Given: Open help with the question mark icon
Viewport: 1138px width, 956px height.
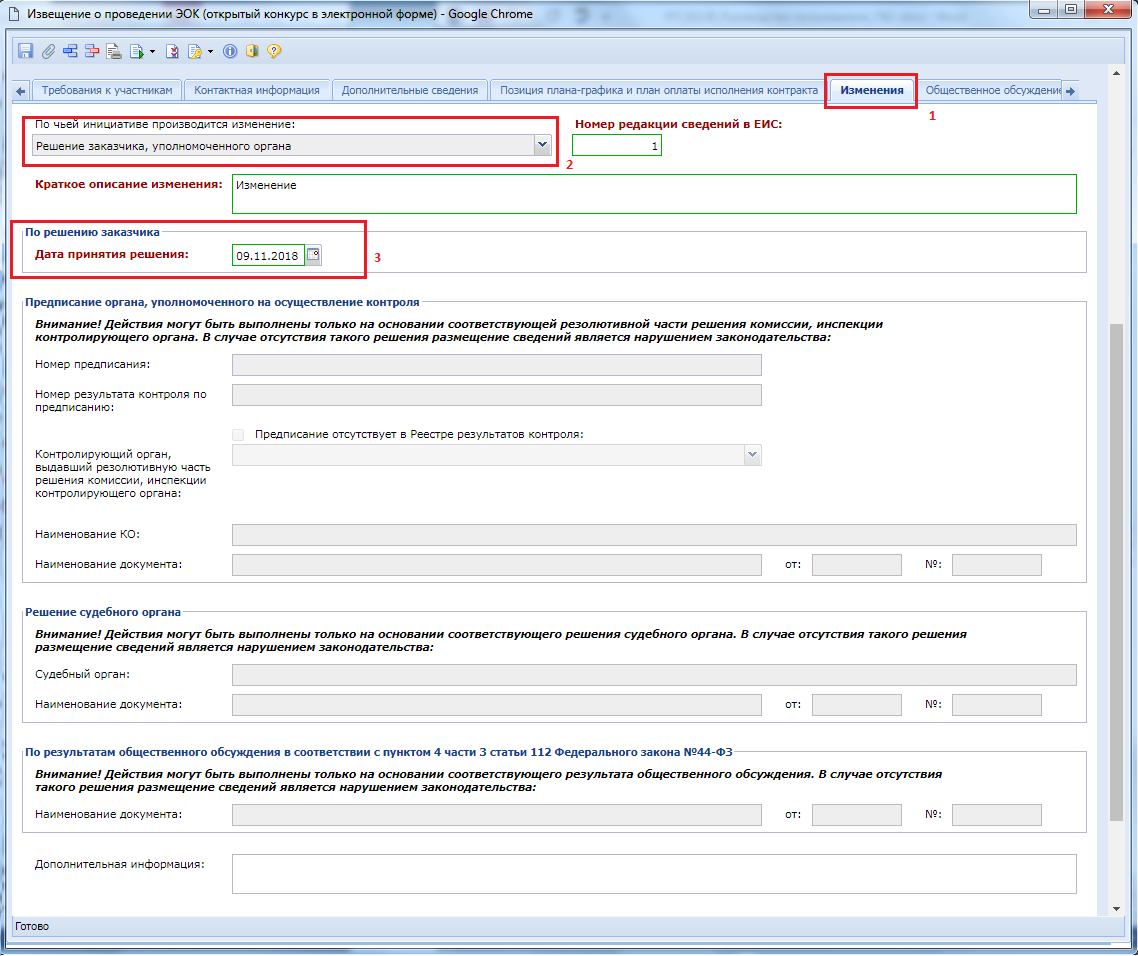Looking at the screenshot, I should tap(274, 51).
